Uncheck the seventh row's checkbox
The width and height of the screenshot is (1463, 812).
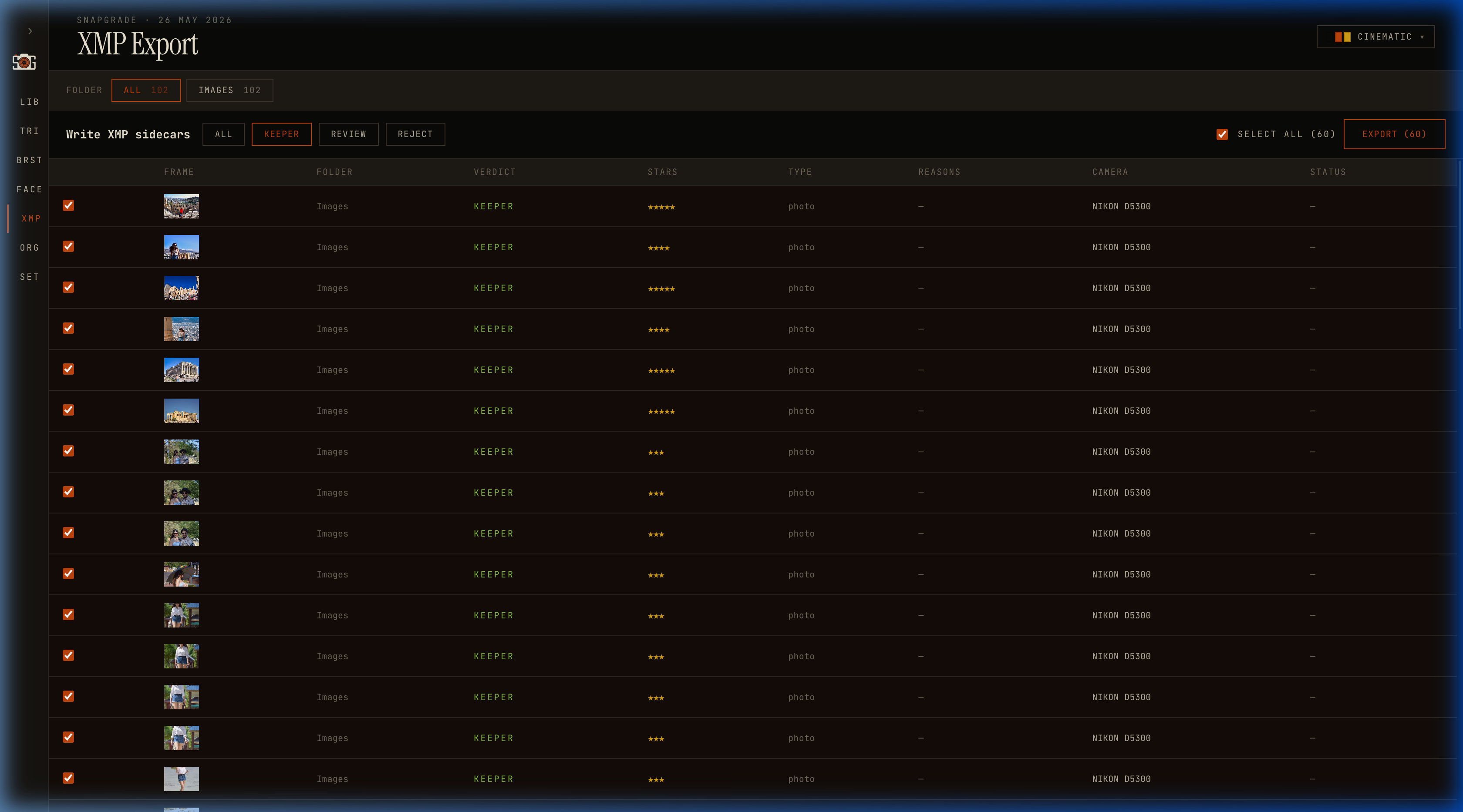[68, 450]
